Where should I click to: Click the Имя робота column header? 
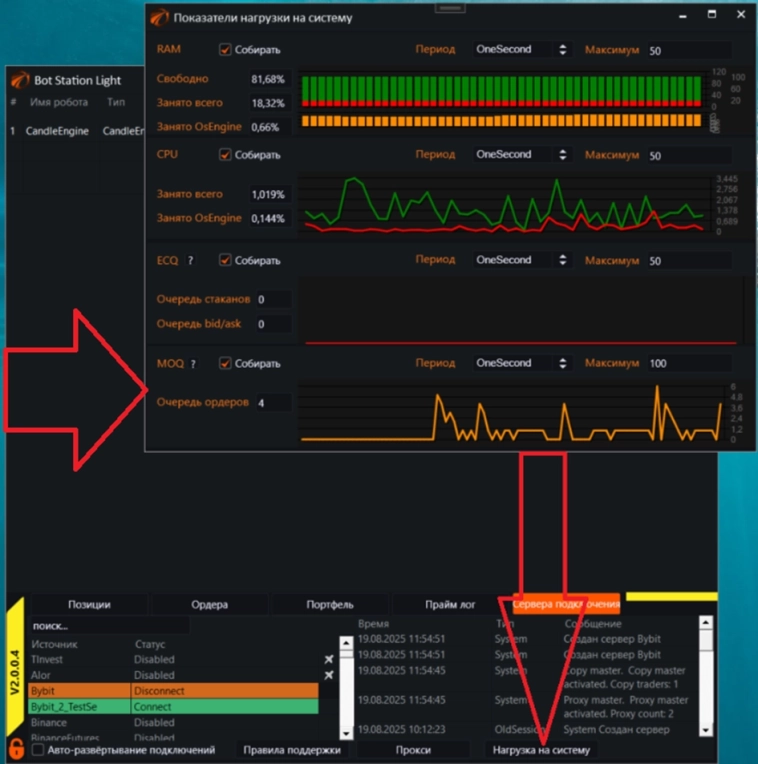59,102
